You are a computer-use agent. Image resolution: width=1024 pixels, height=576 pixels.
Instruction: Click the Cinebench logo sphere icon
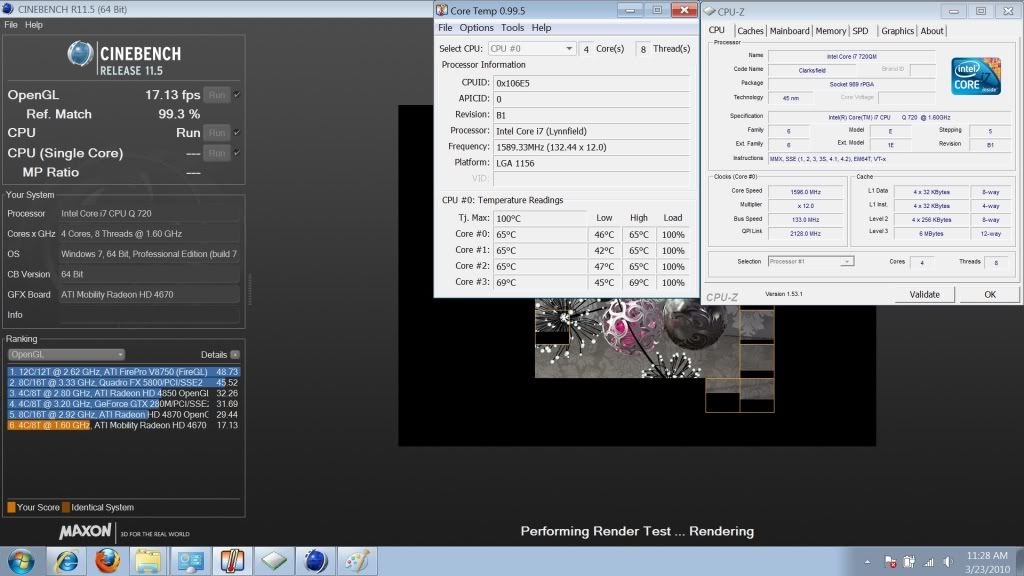tap(80, 54)
